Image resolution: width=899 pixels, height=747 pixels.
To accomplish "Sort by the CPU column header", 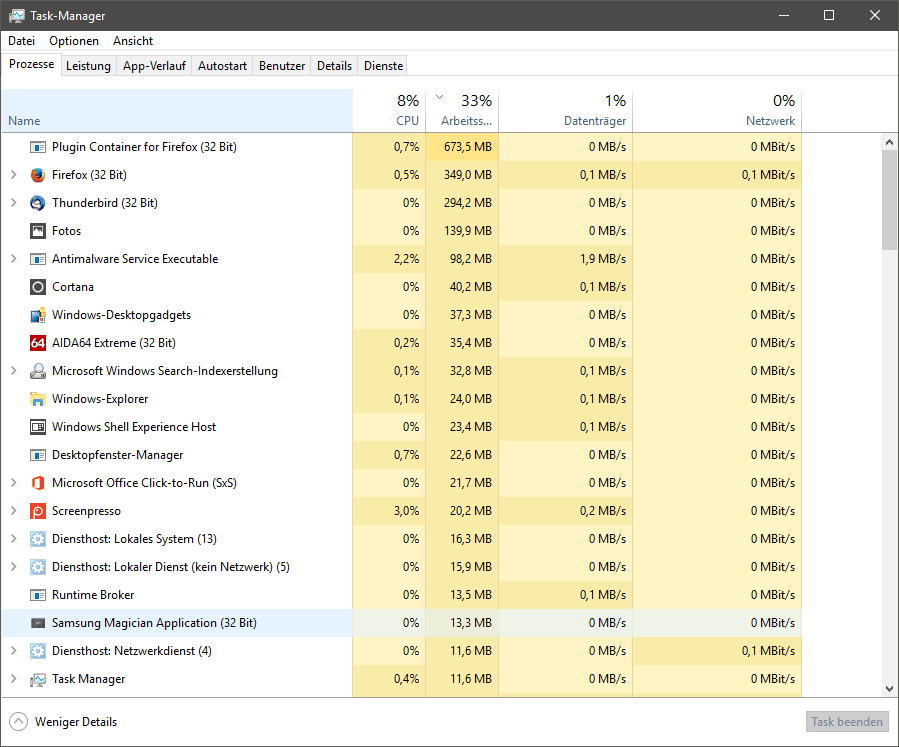I will (389, 110).
